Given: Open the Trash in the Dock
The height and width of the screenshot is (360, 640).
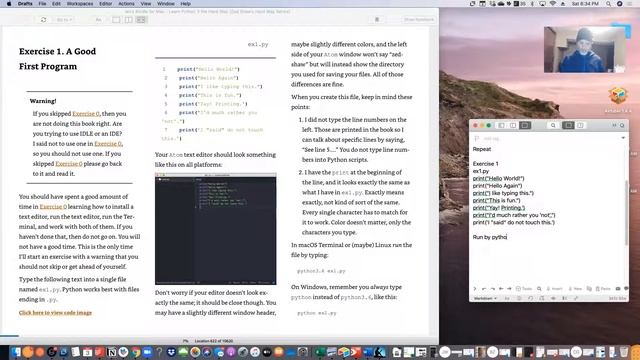Looking at the screenshot, I should pyautogui.click(x=624, y=352).
